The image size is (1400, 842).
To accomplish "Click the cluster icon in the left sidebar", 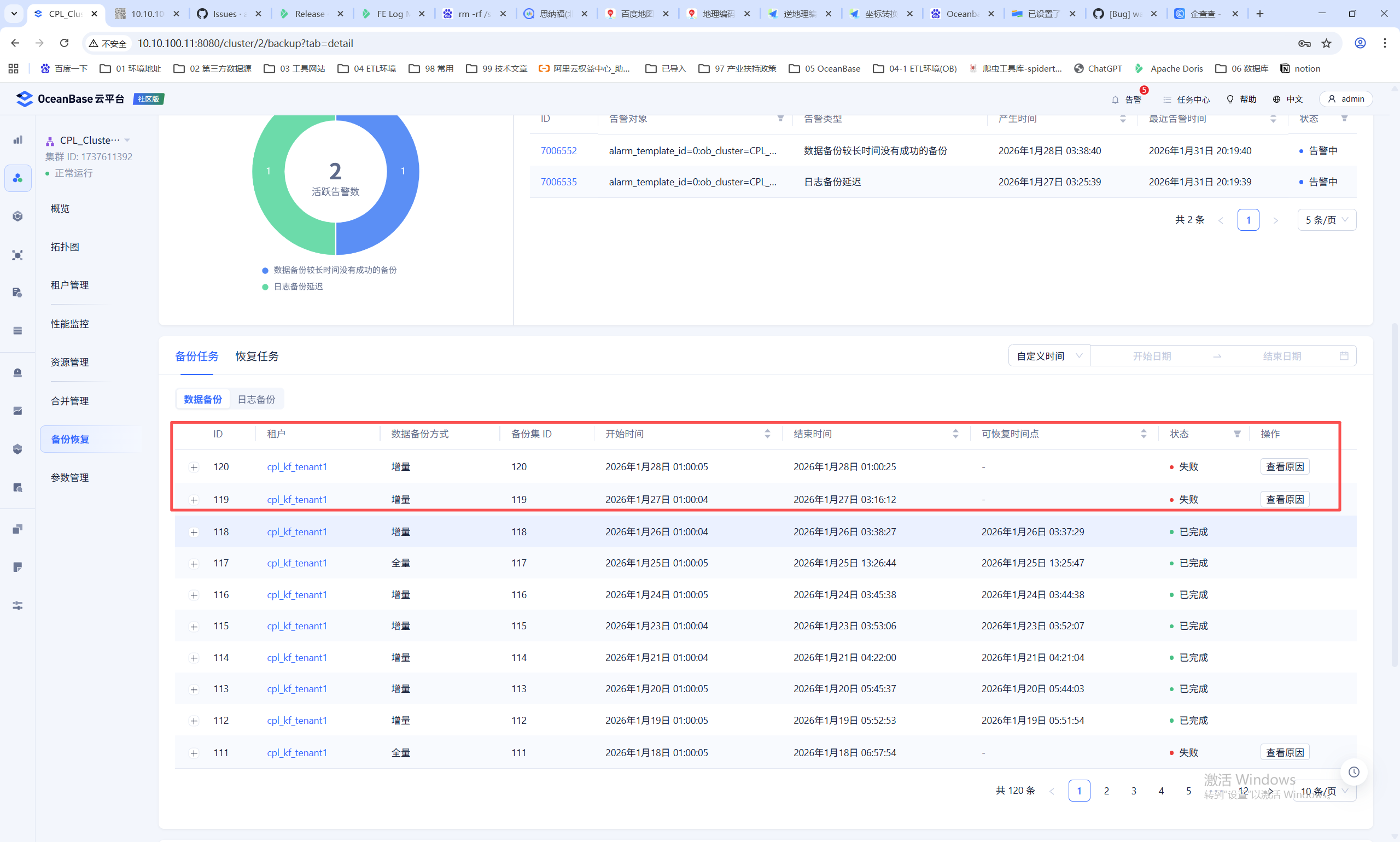I will click(x=17, y=178).
